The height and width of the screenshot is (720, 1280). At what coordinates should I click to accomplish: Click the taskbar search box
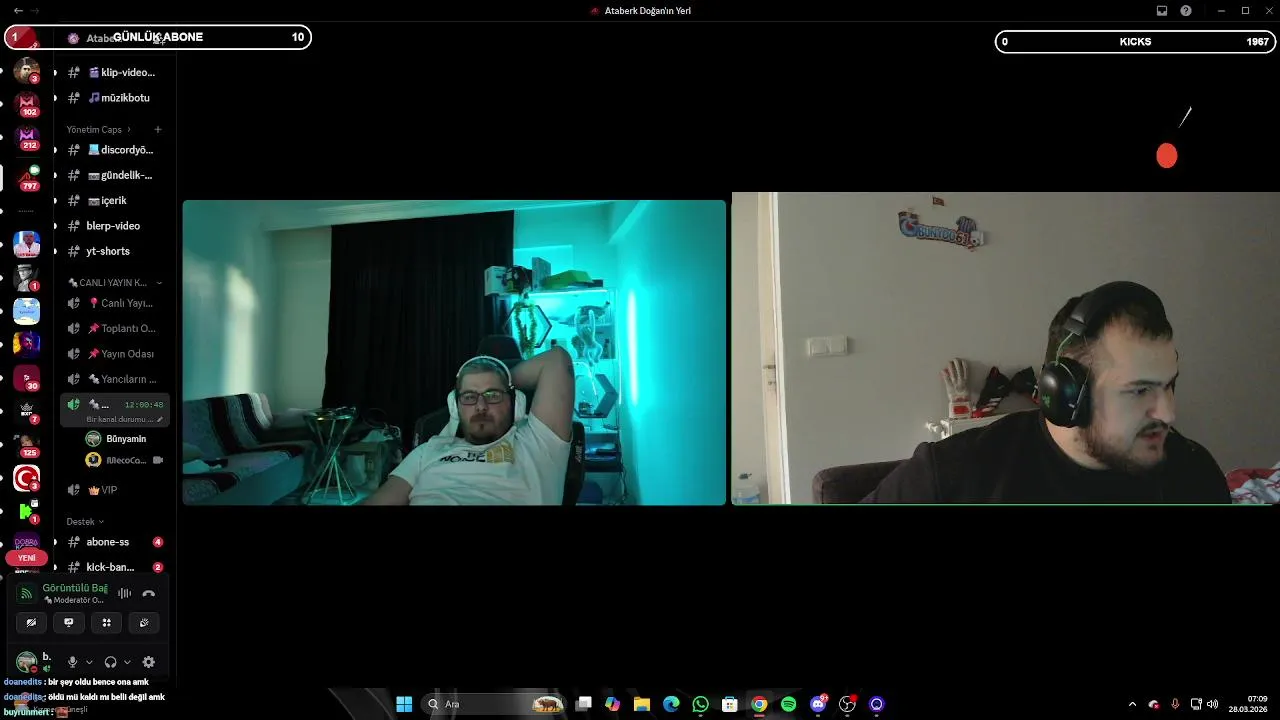coord(494,704)
